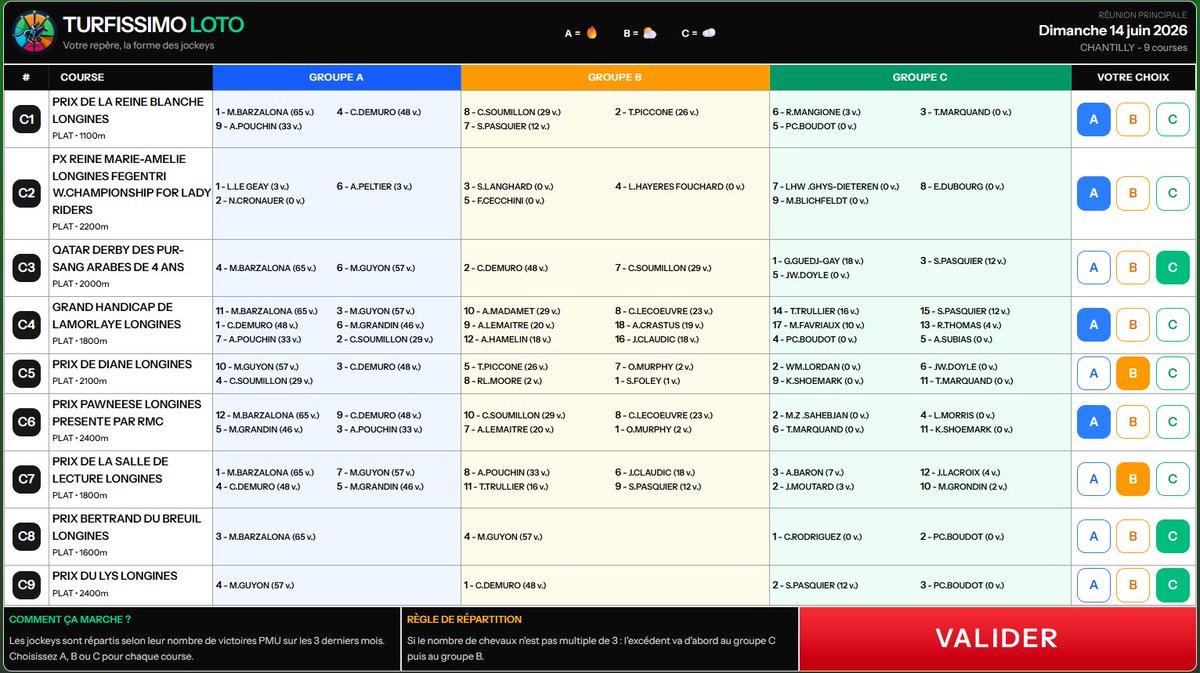
Task: Click 6 - R.MANGIONE (3 v.) entry
Action: point(816,113)
